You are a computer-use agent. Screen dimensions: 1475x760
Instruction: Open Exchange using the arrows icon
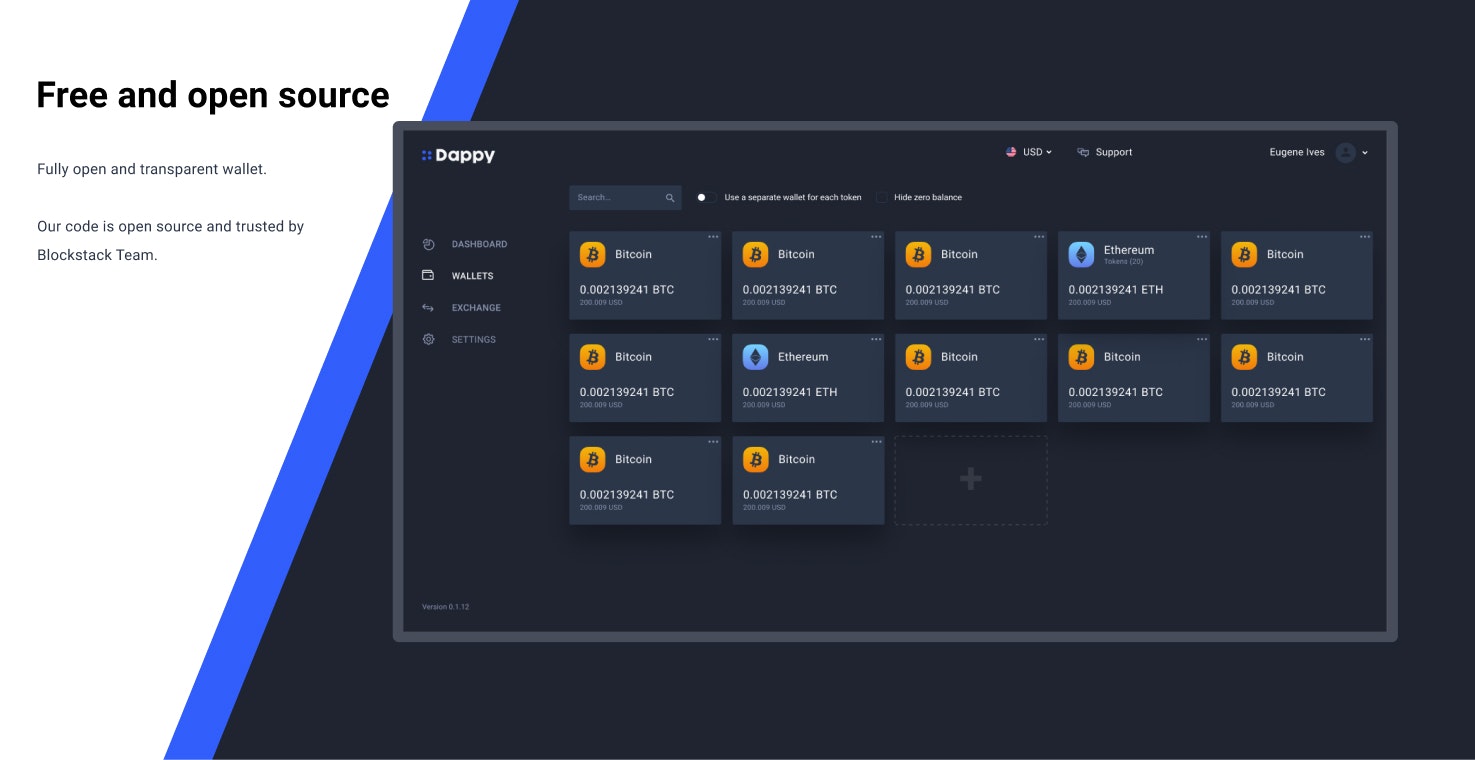click(x=428, y=307)
